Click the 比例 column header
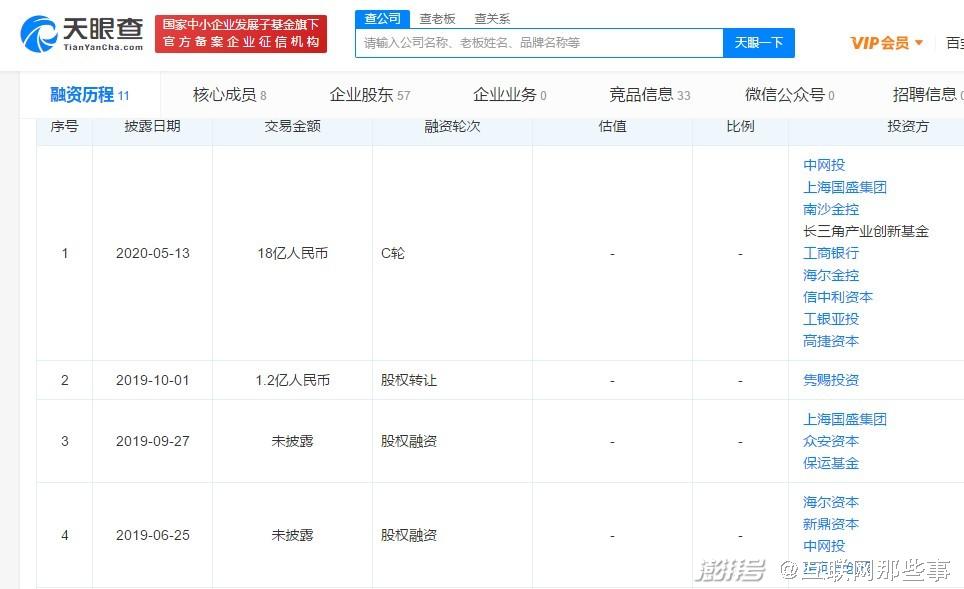Screen dimensions: 964x589 (740, 126)
